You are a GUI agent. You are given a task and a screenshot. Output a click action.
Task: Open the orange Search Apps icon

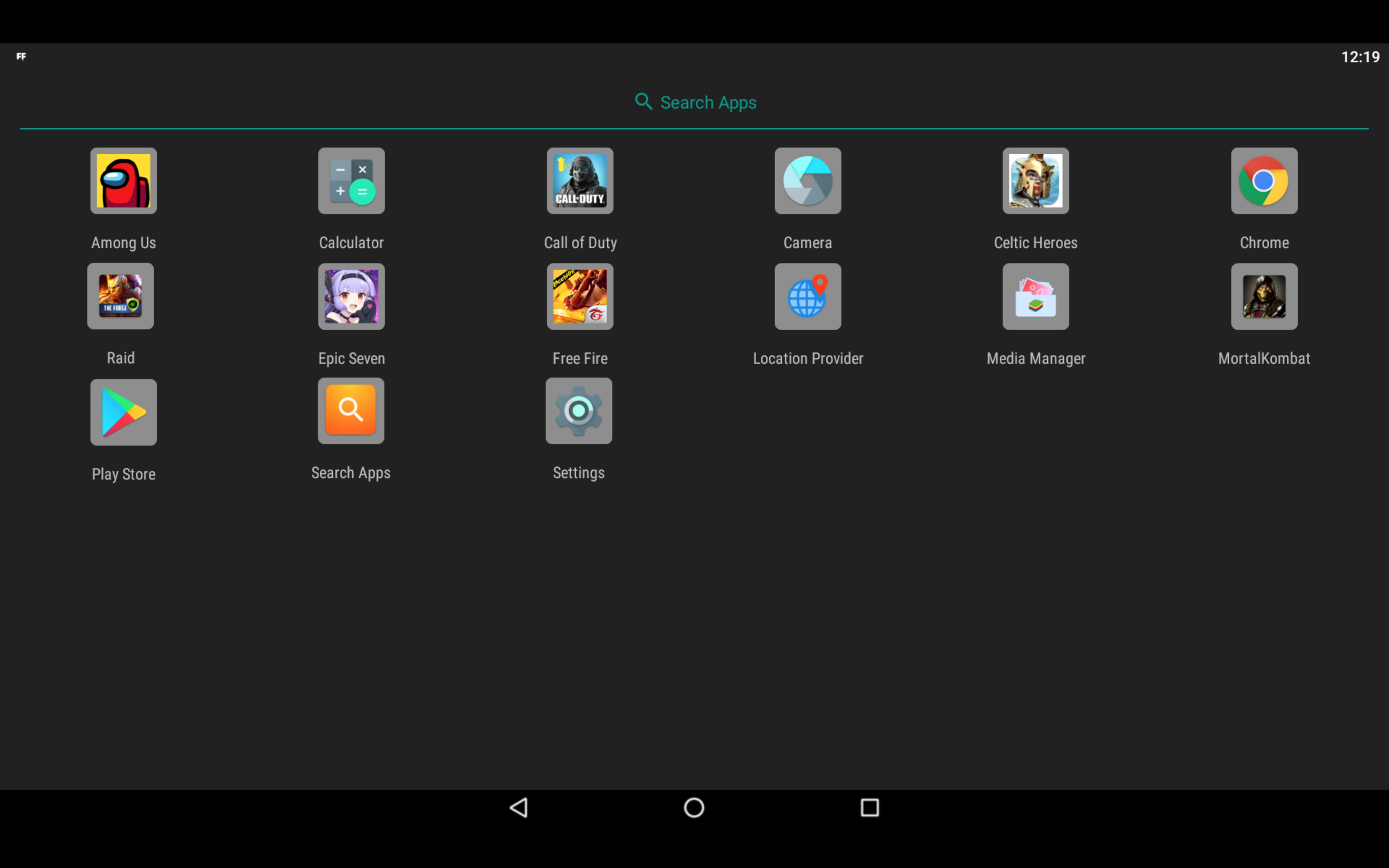pos(351,410)
